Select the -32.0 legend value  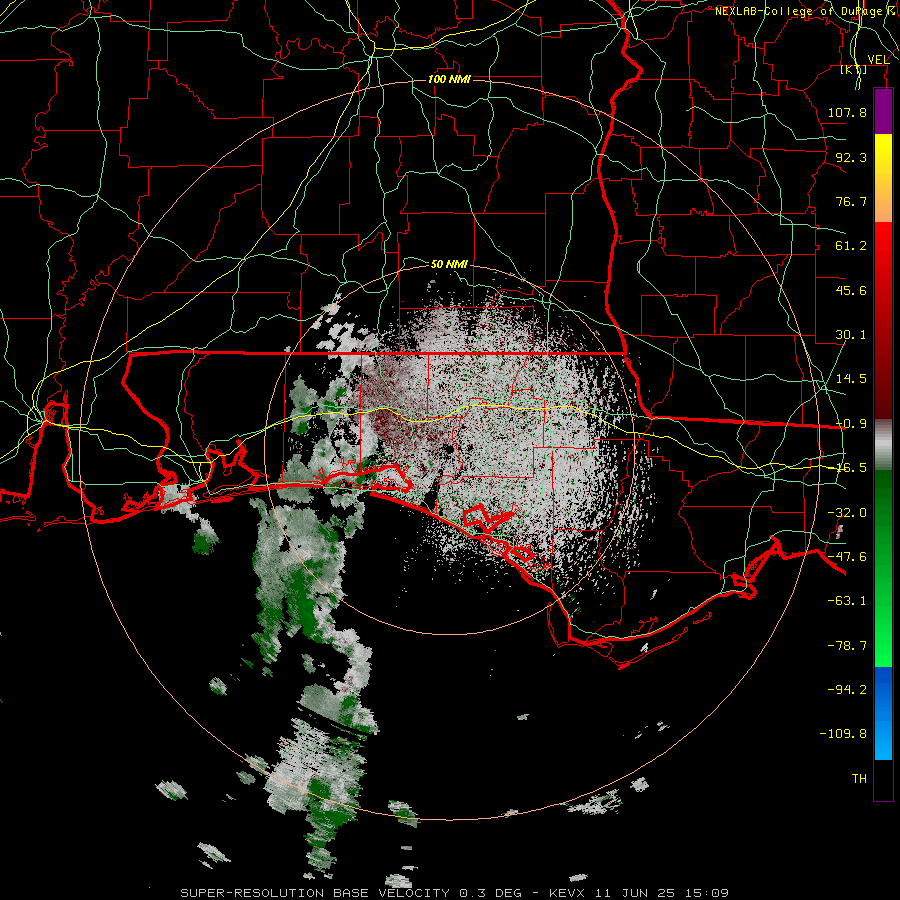point(847,513)
